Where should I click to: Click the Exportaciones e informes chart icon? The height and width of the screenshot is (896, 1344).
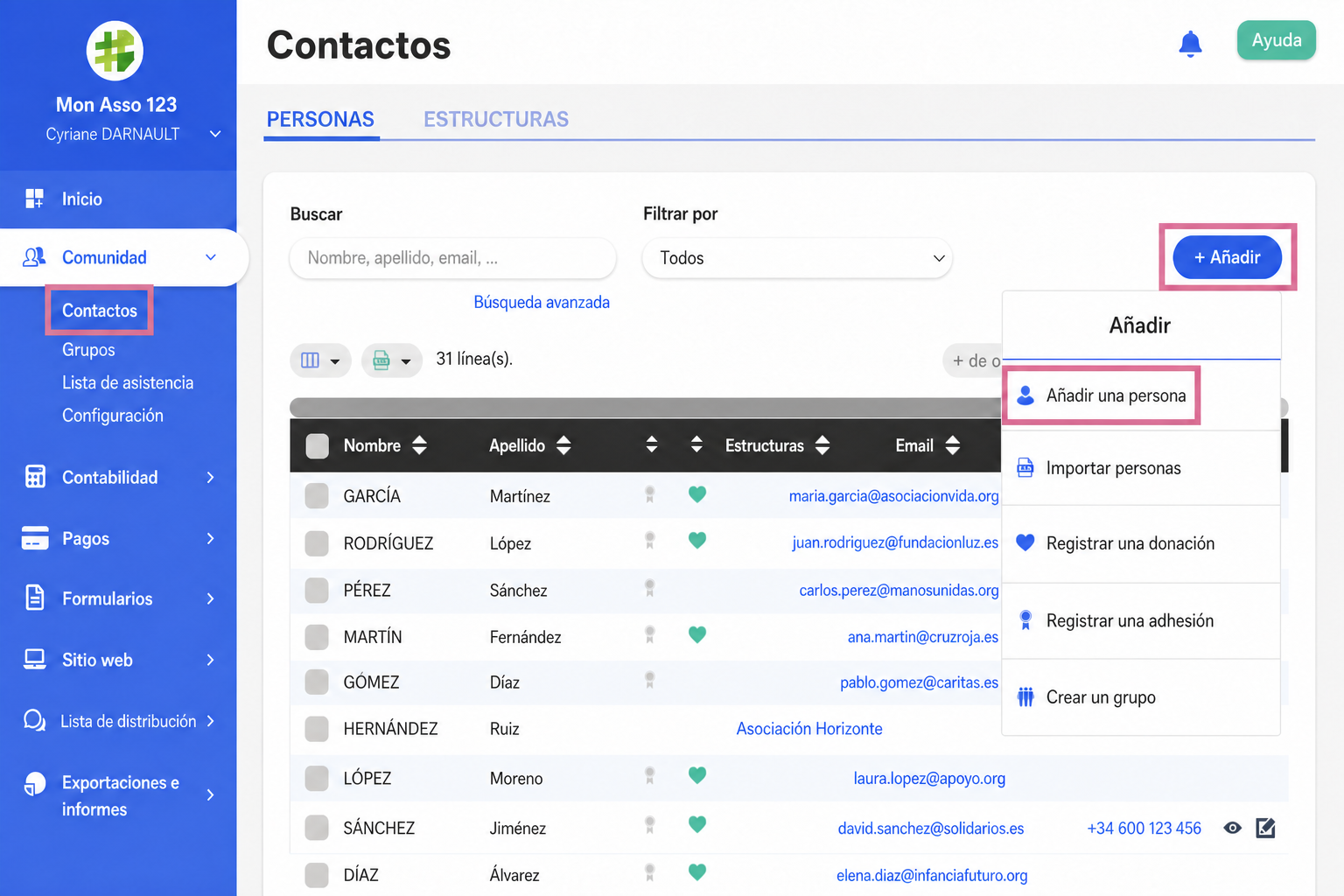pos(35,783)
